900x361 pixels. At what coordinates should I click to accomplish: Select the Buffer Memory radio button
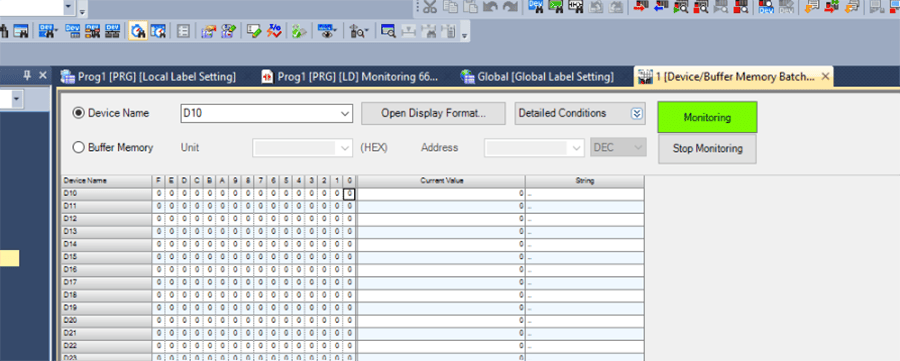(79, 147)
